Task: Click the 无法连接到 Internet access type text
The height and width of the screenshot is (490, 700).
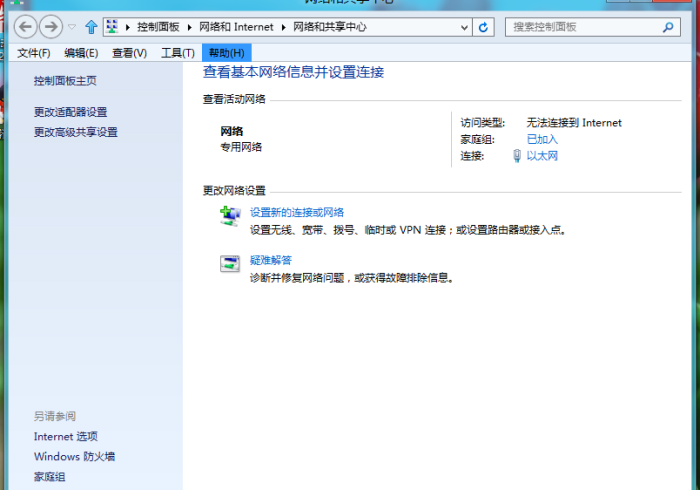Action: pyautogui.click(x=574, y=123)
